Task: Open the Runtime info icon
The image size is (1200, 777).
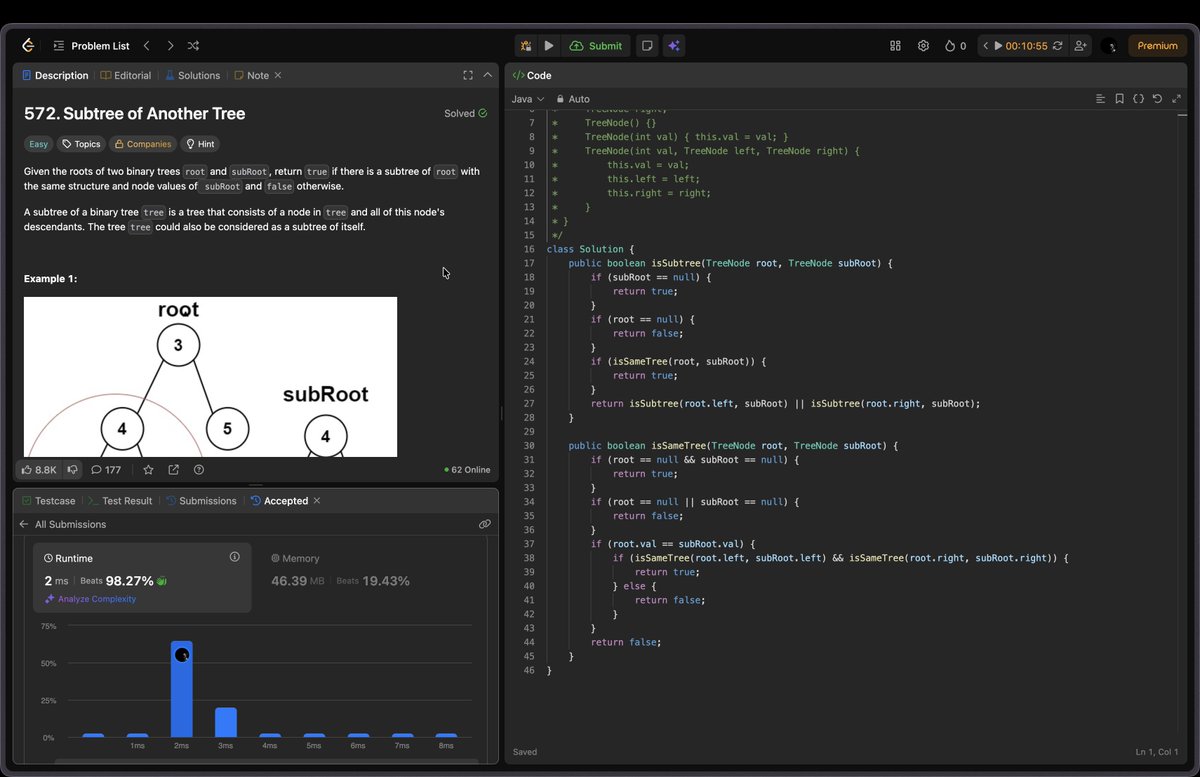Action: tap(234, 557)
